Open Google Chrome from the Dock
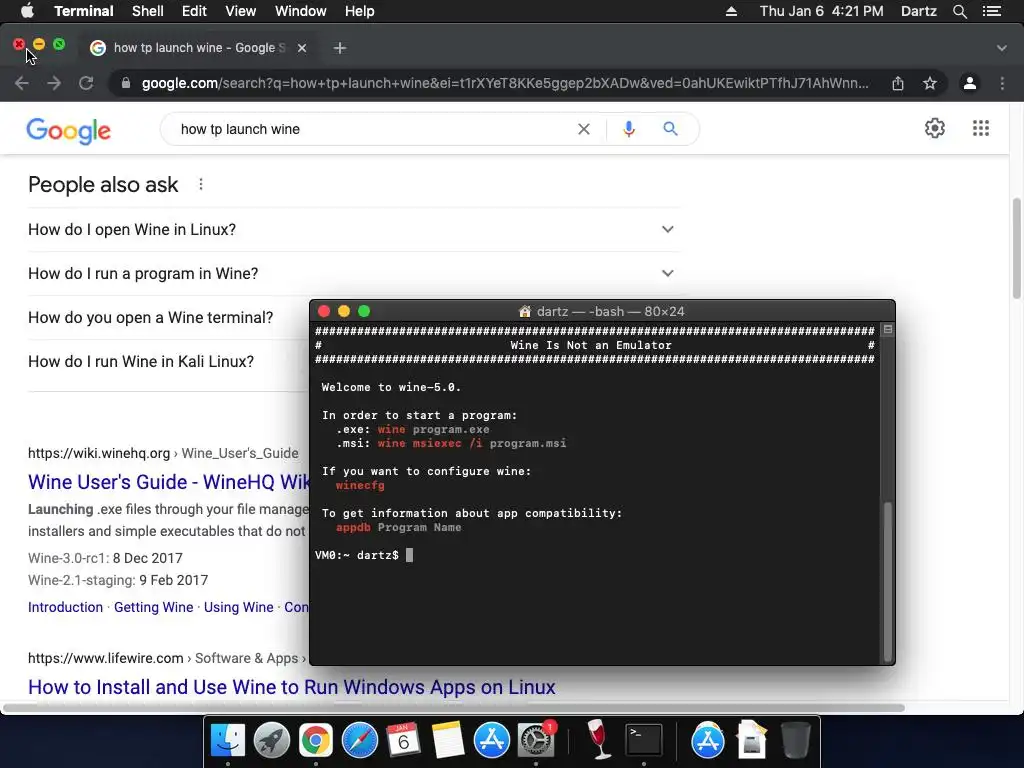The height and width of the screenshot is (768, 1024). click(x=315, y=741)
